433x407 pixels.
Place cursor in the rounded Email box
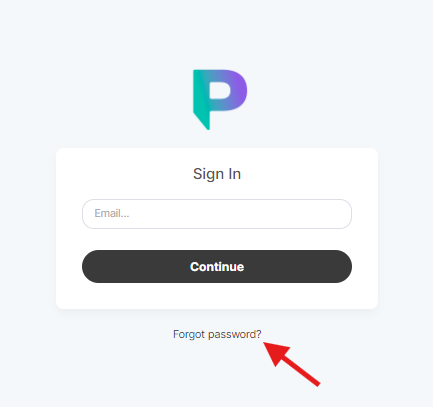(x=217, y=214)
